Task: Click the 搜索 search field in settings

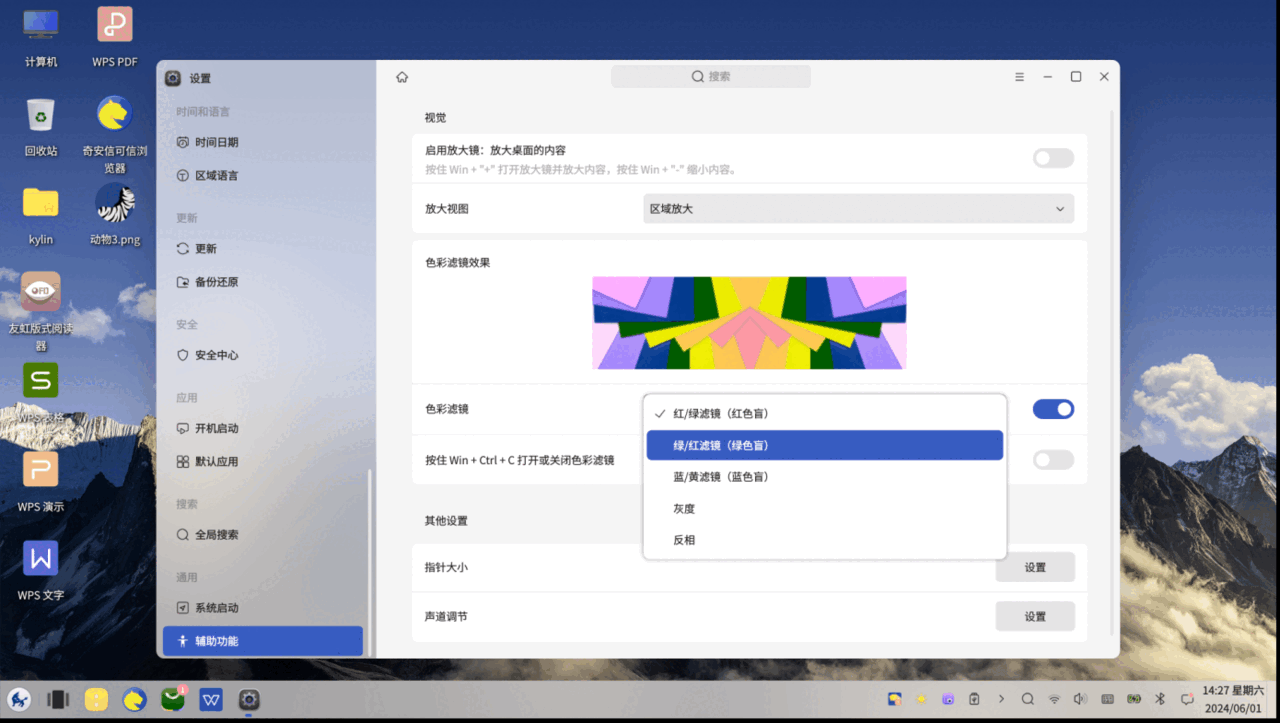Action: pyautogui.click(x=711, y=77)
